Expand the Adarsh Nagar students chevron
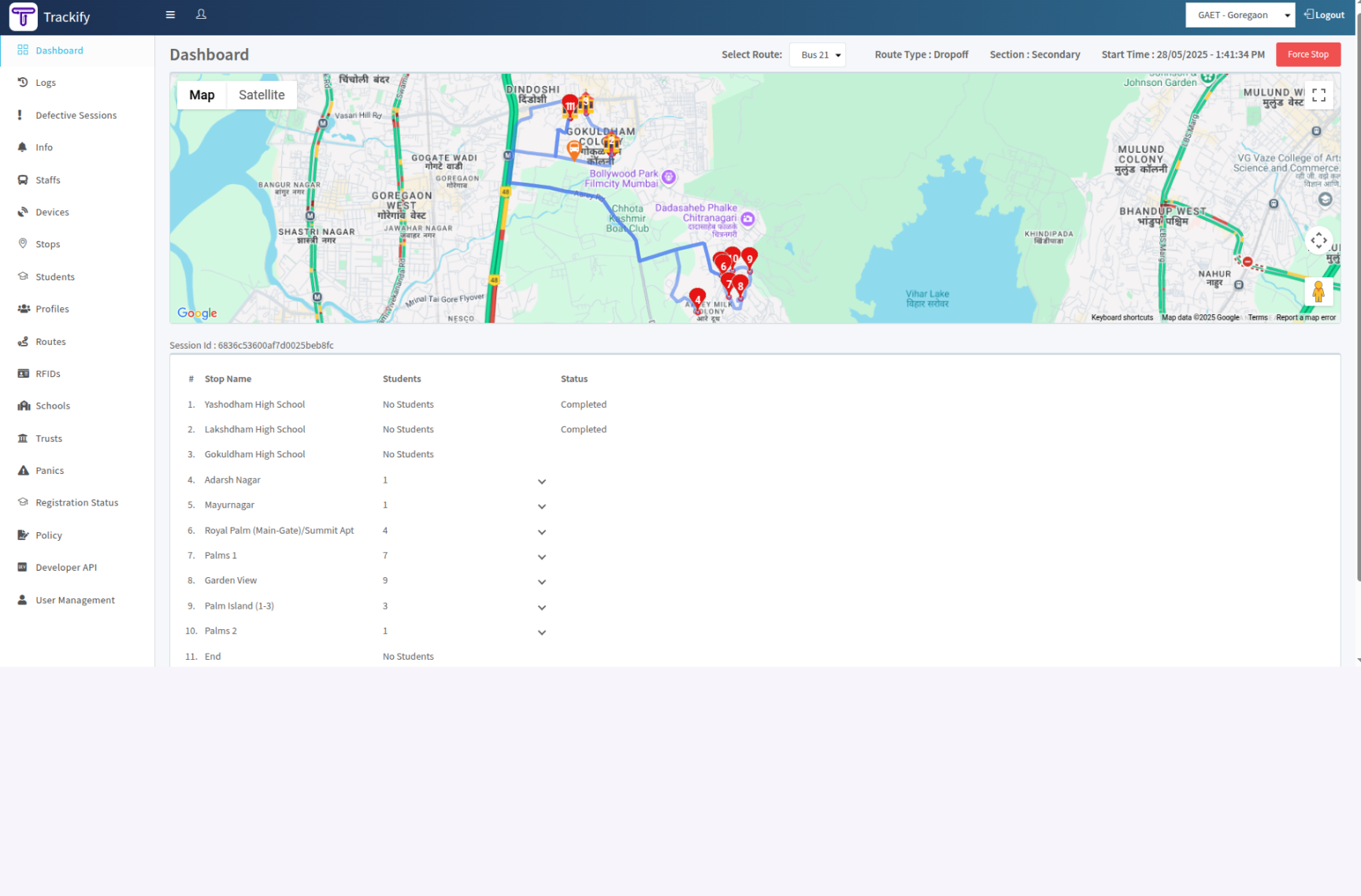Viewport: 1361px width, 896px height. click(x=542, y=481)
